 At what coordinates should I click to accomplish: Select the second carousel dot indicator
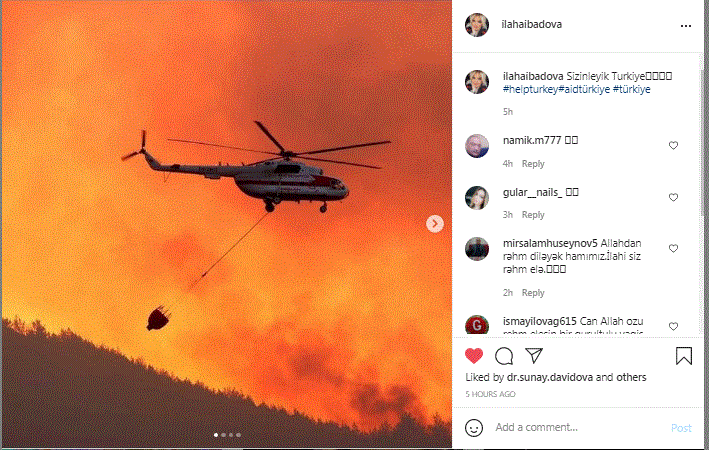click(223, 435)
